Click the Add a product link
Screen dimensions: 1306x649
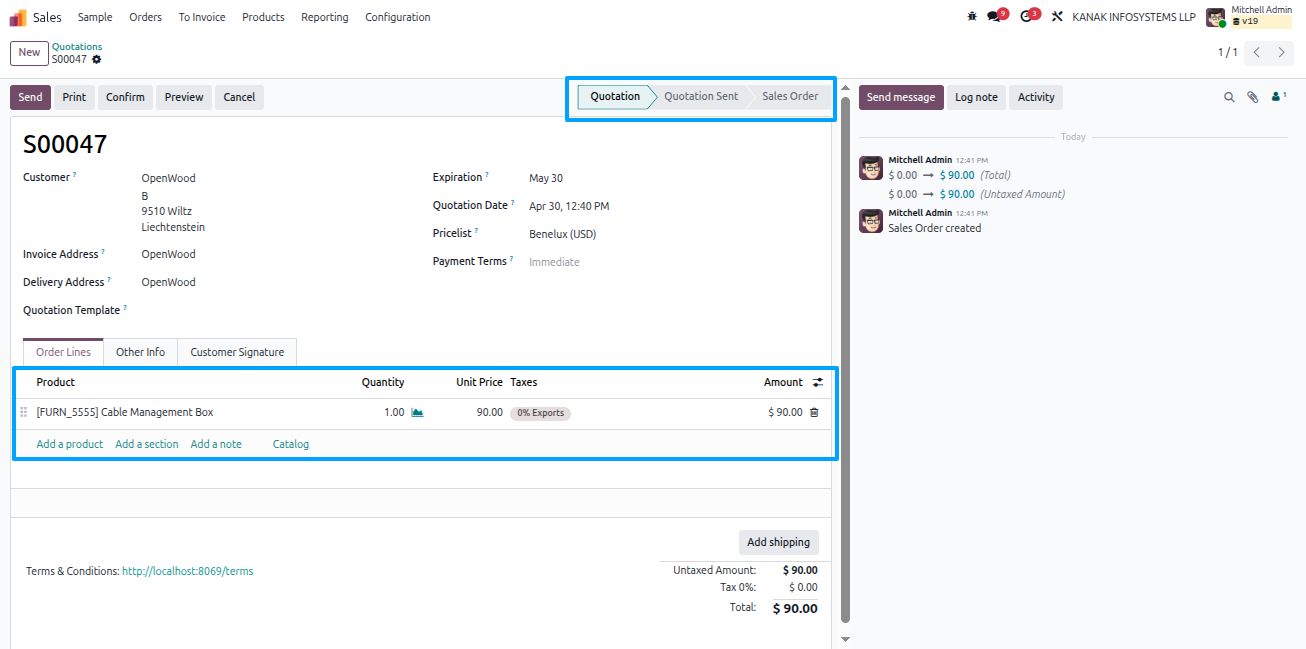pos(70,444)
